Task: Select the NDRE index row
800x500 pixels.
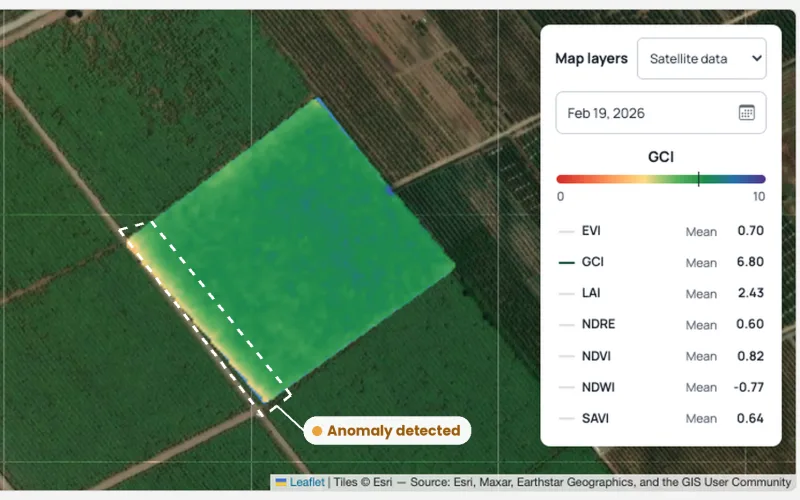Action: coord(661,324)
